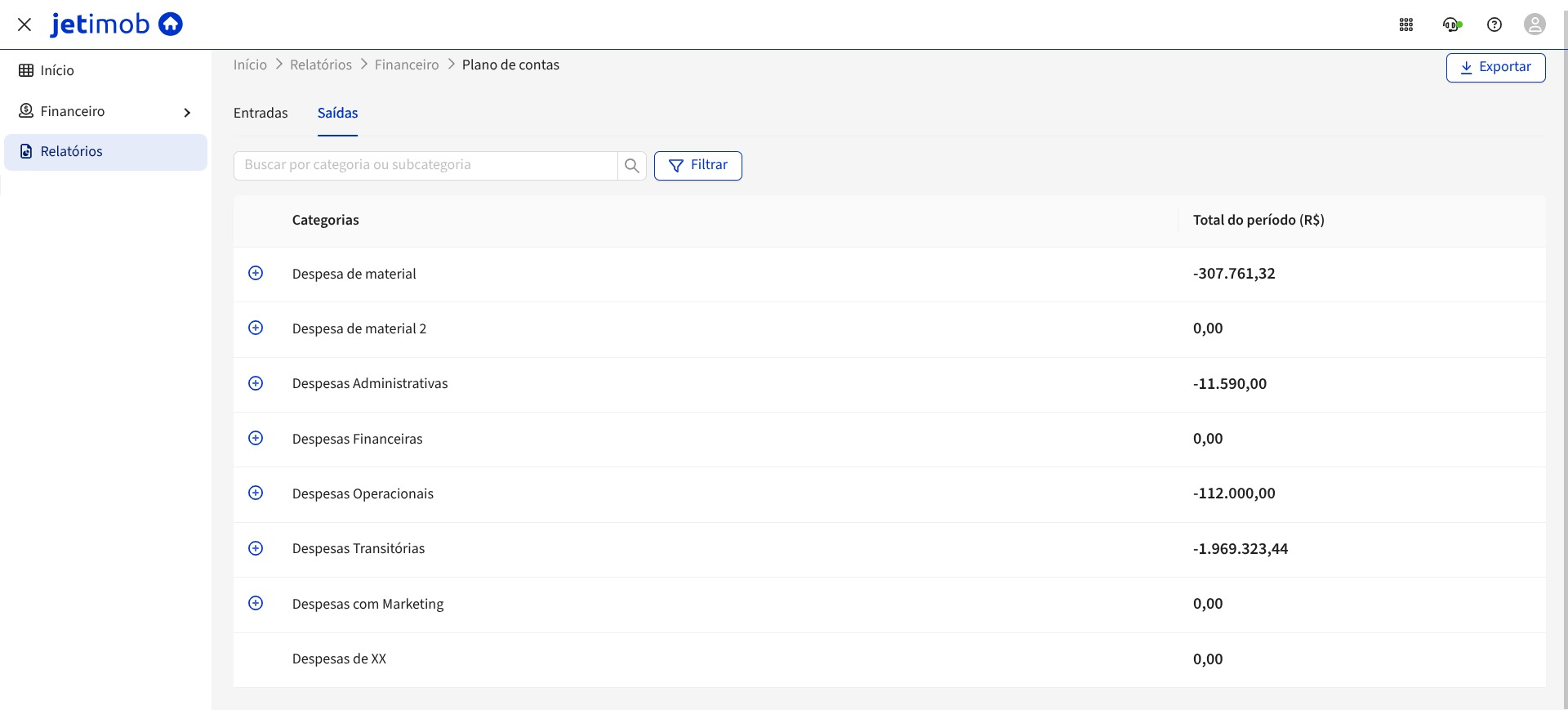This screenshot has width=1568, height=710.
Task: Close the sidebar with the X icon
Action: 24,25
